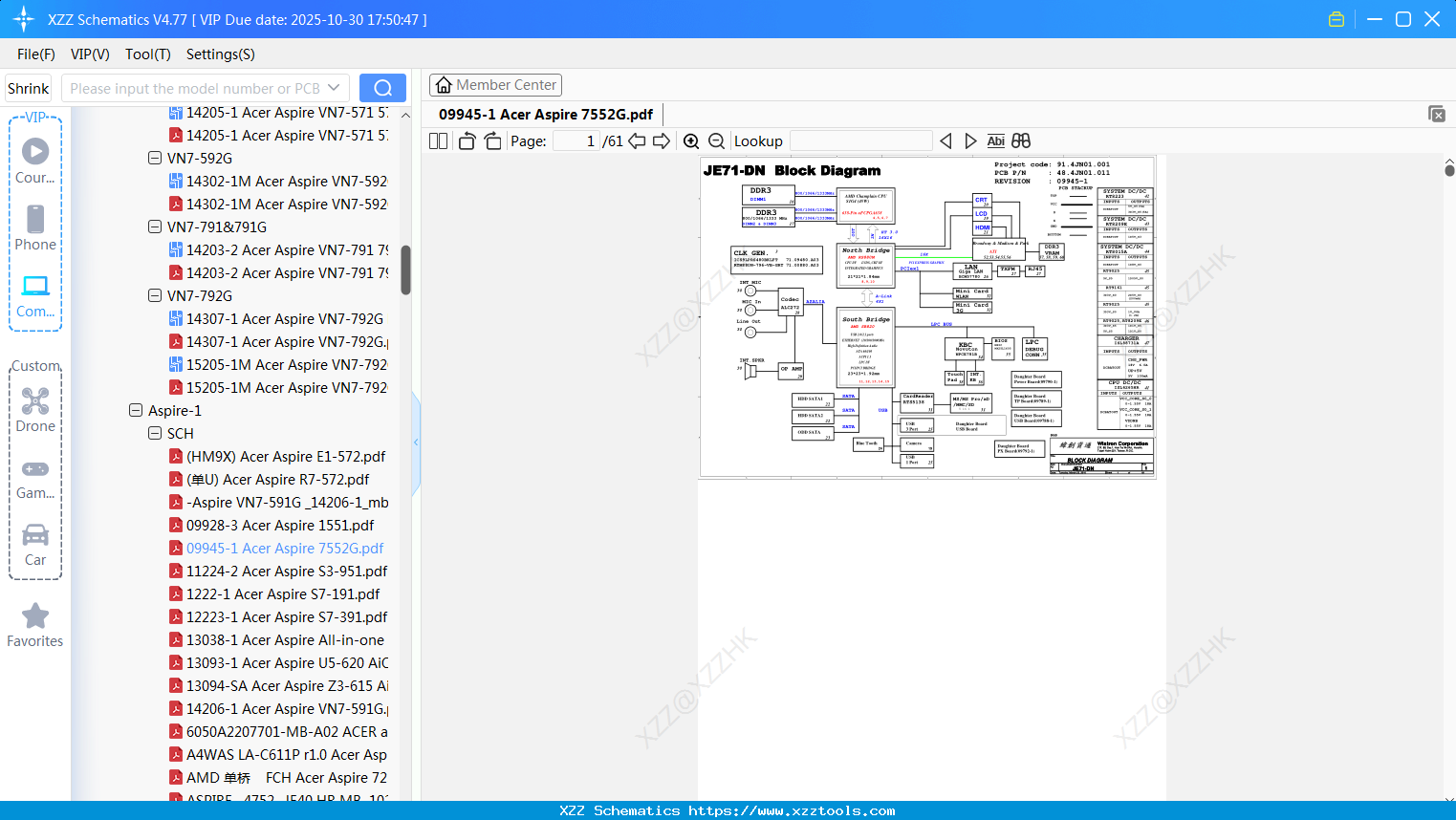Find previous lookup match

(945, 141)
